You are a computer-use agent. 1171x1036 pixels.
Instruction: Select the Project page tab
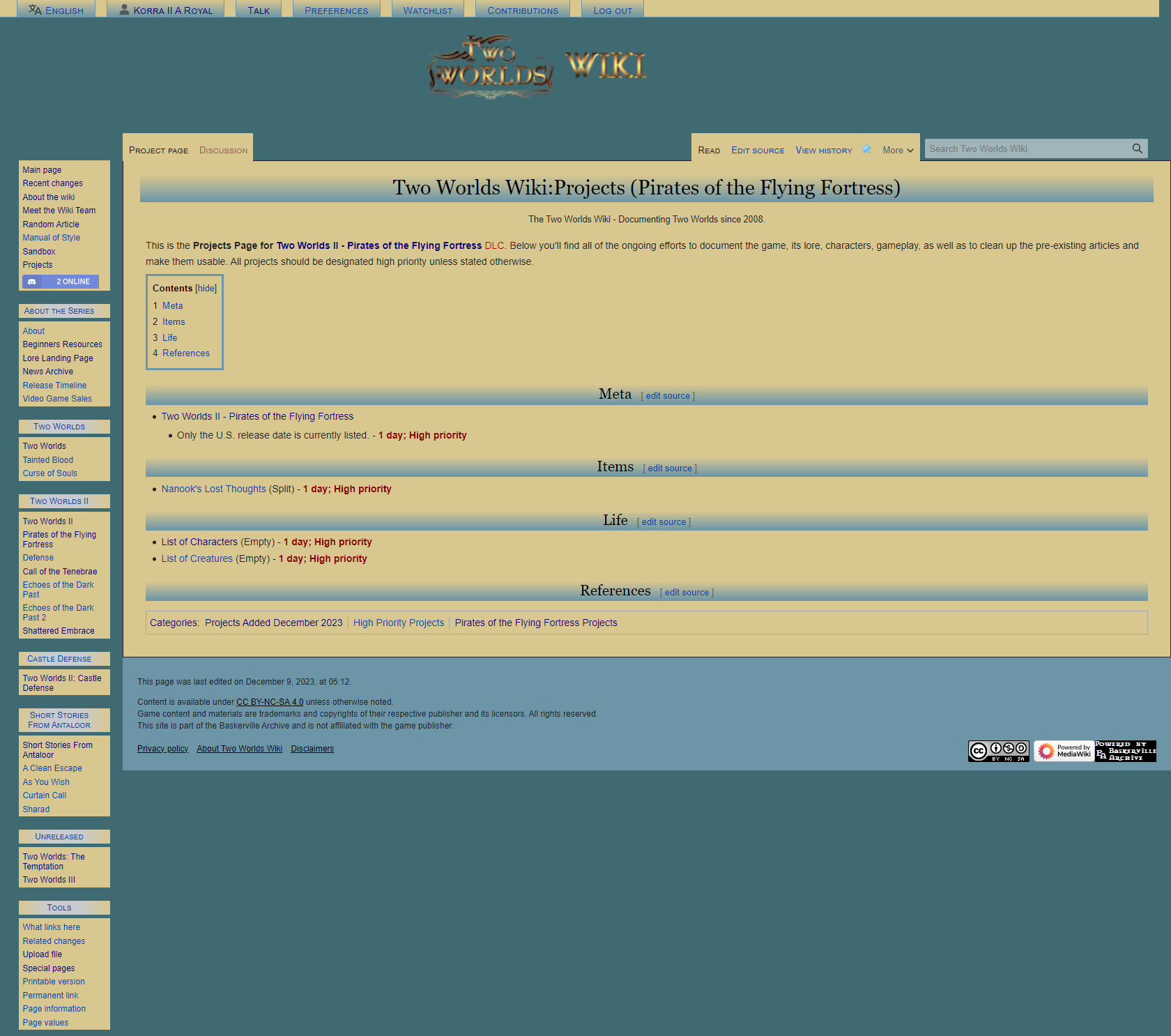click(x=158, y=151)
